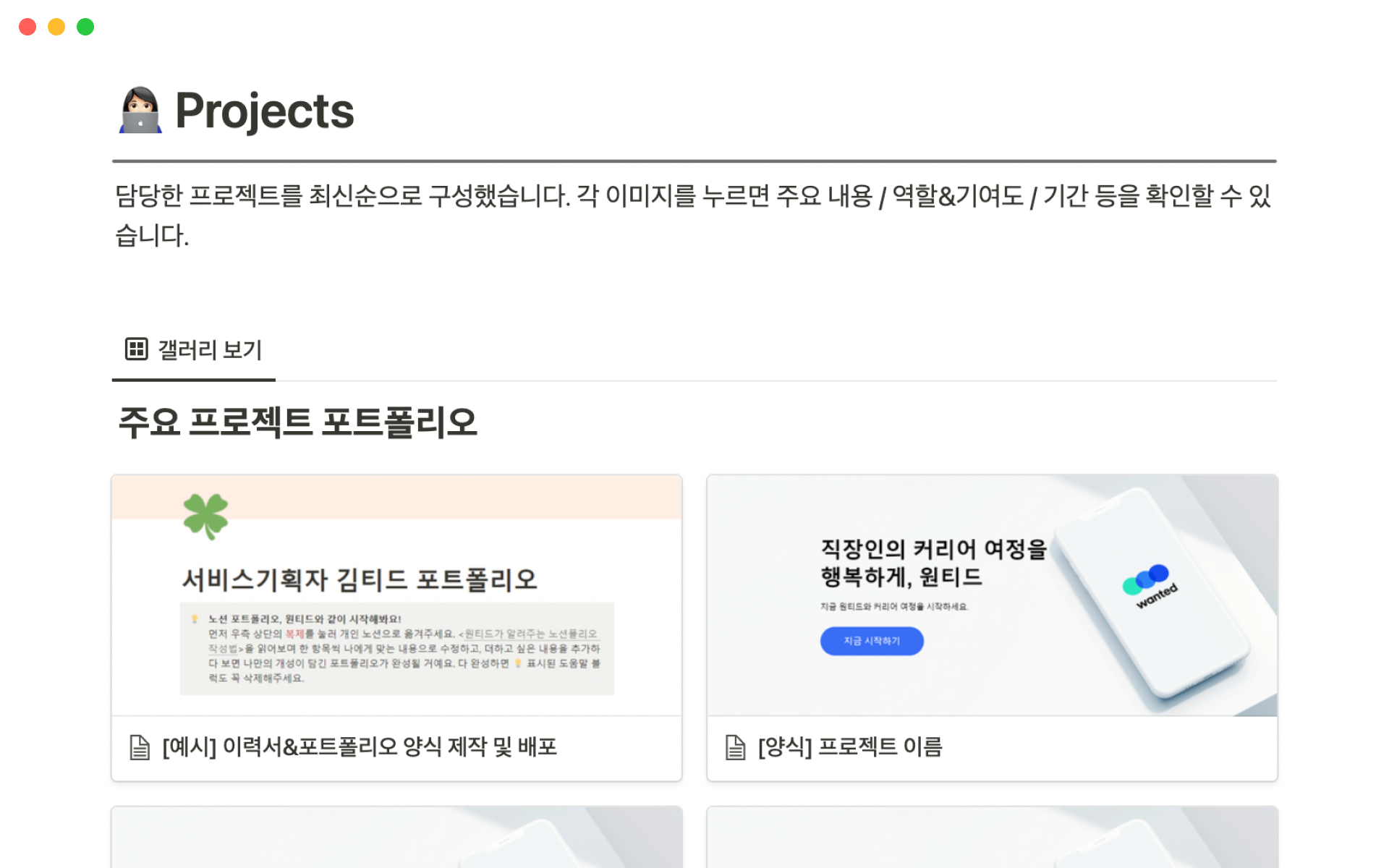Click document icon beside "[예시] 이력서&포트폴리오"
Image resolution: width=1389 pixels, height=868 pixels.
[x=140, y=747]
